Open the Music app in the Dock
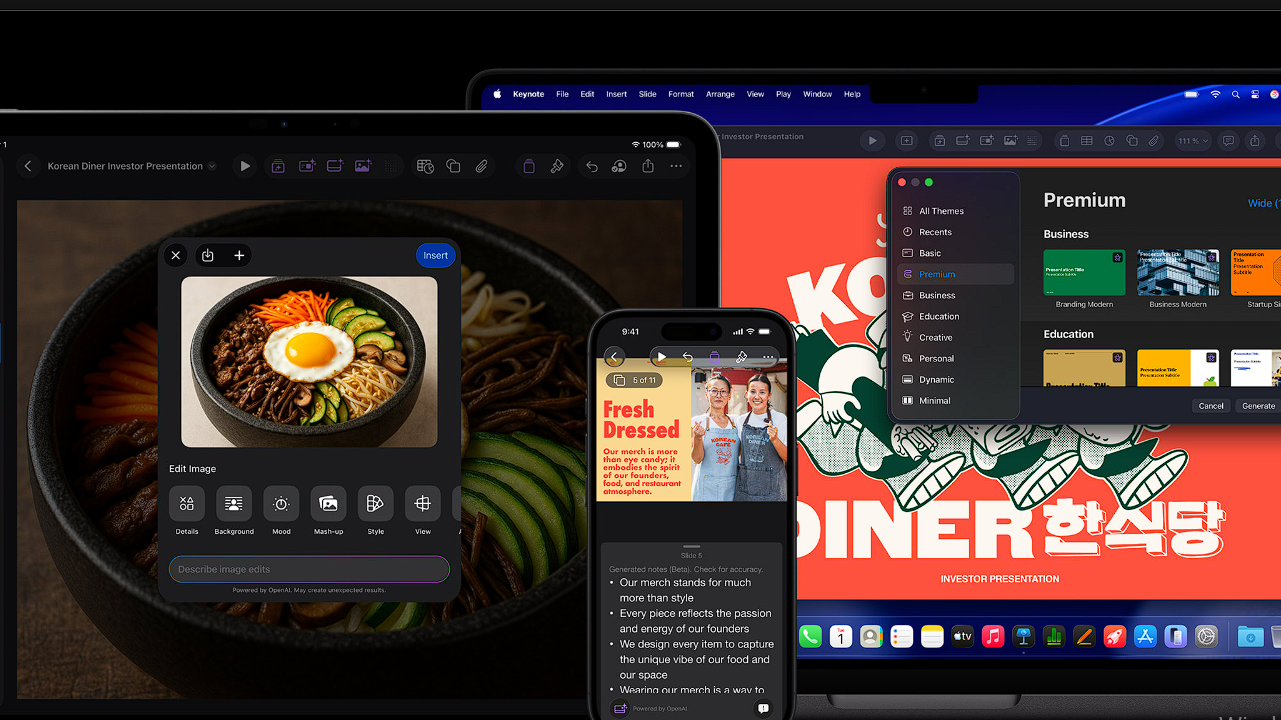This screenshot has width=1281, height=720. [x=992, y=636]
